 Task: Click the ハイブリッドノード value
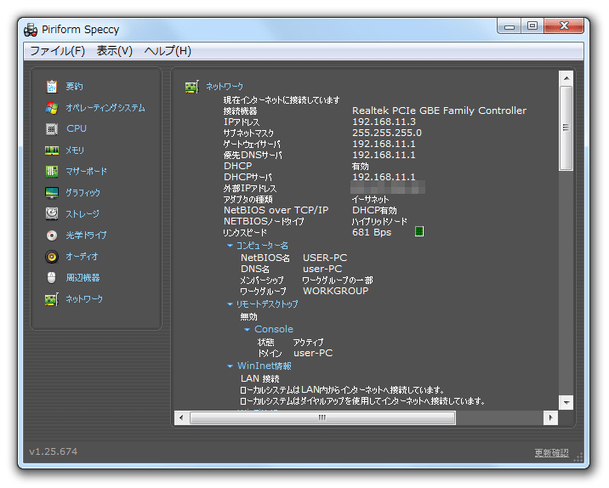[x=379, y=221]
